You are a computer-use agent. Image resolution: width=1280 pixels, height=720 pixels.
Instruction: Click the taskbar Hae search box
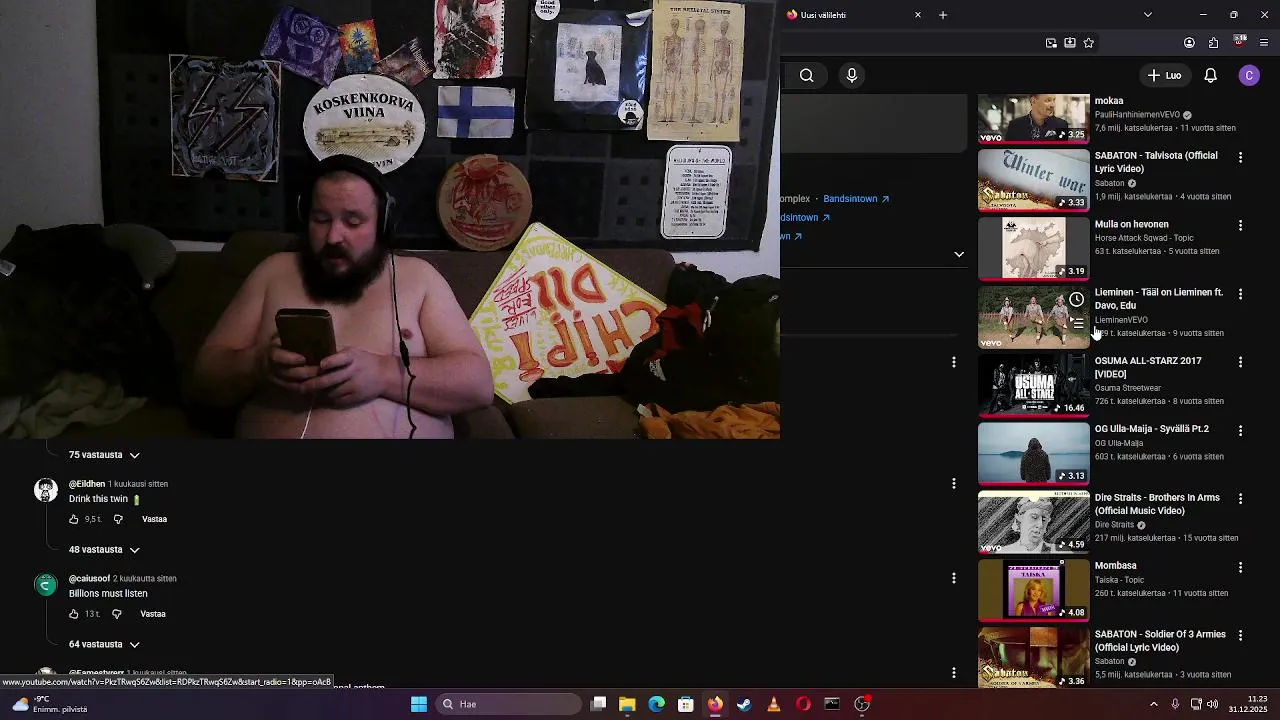point(509,704)
